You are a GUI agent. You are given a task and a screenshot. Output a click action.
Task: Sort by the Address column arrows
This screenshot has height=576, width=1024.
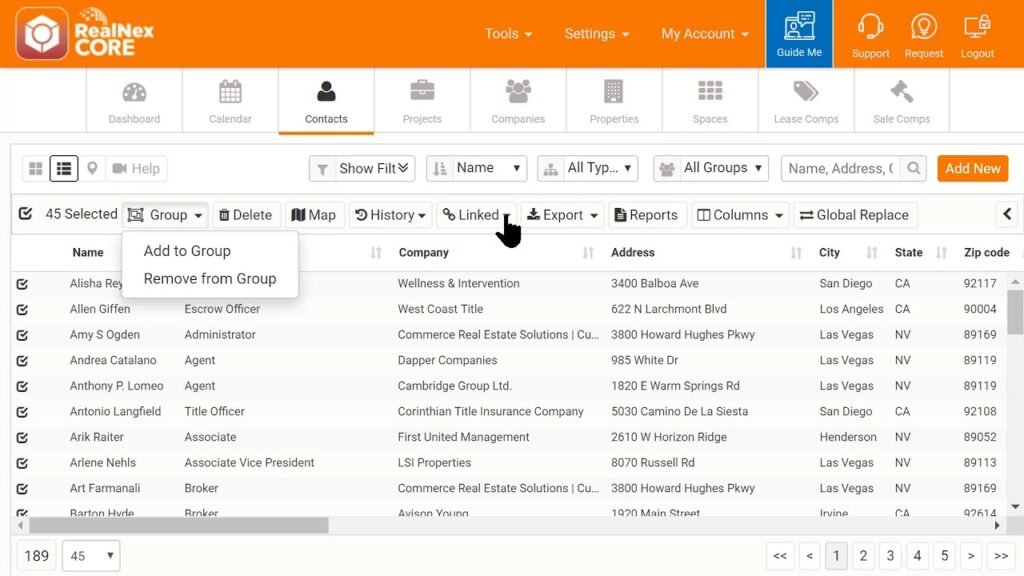click(x=796, y=253)
